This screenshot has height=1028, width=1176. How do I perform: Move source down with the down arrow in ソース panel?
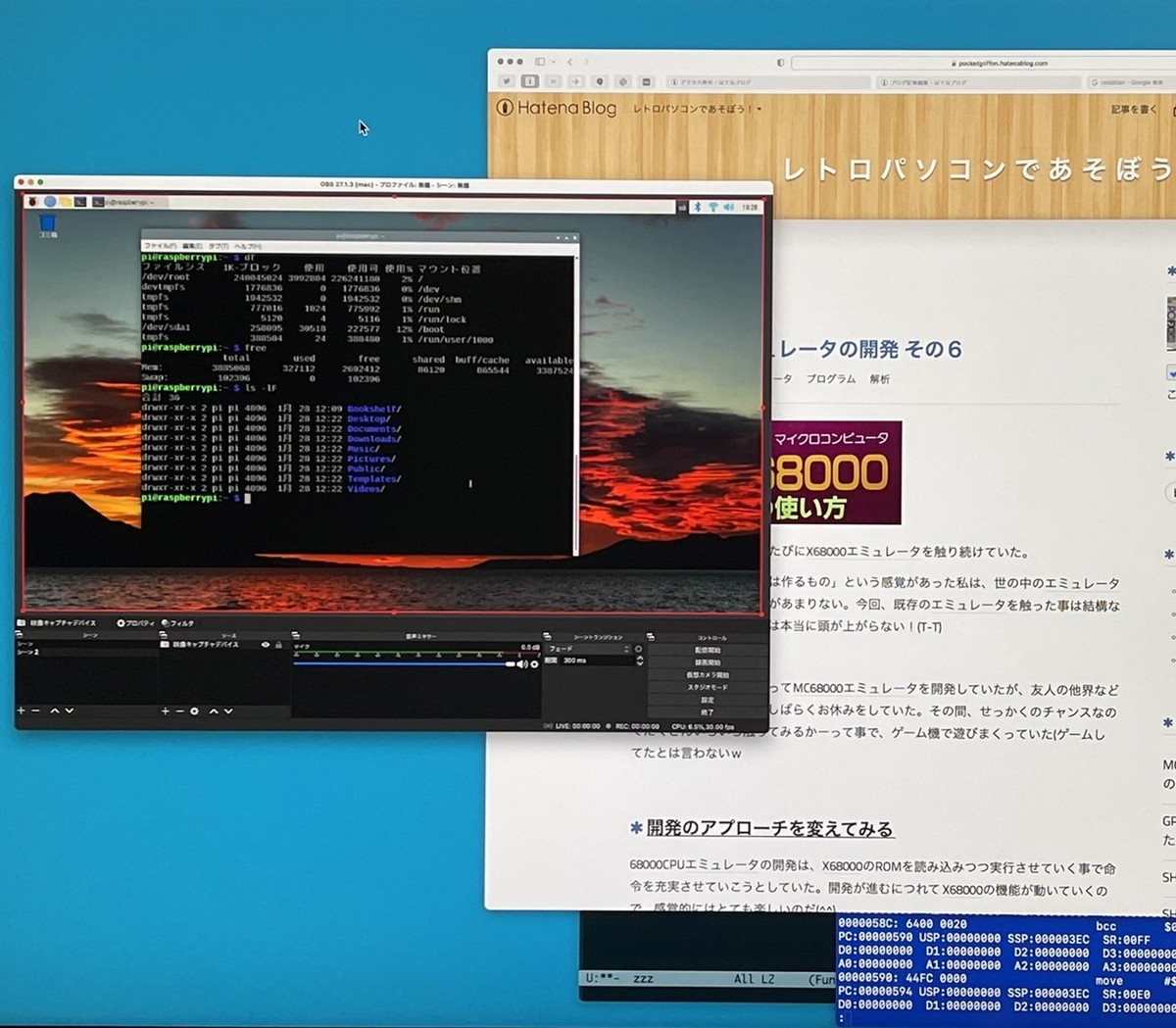click(x=228, y=710)
